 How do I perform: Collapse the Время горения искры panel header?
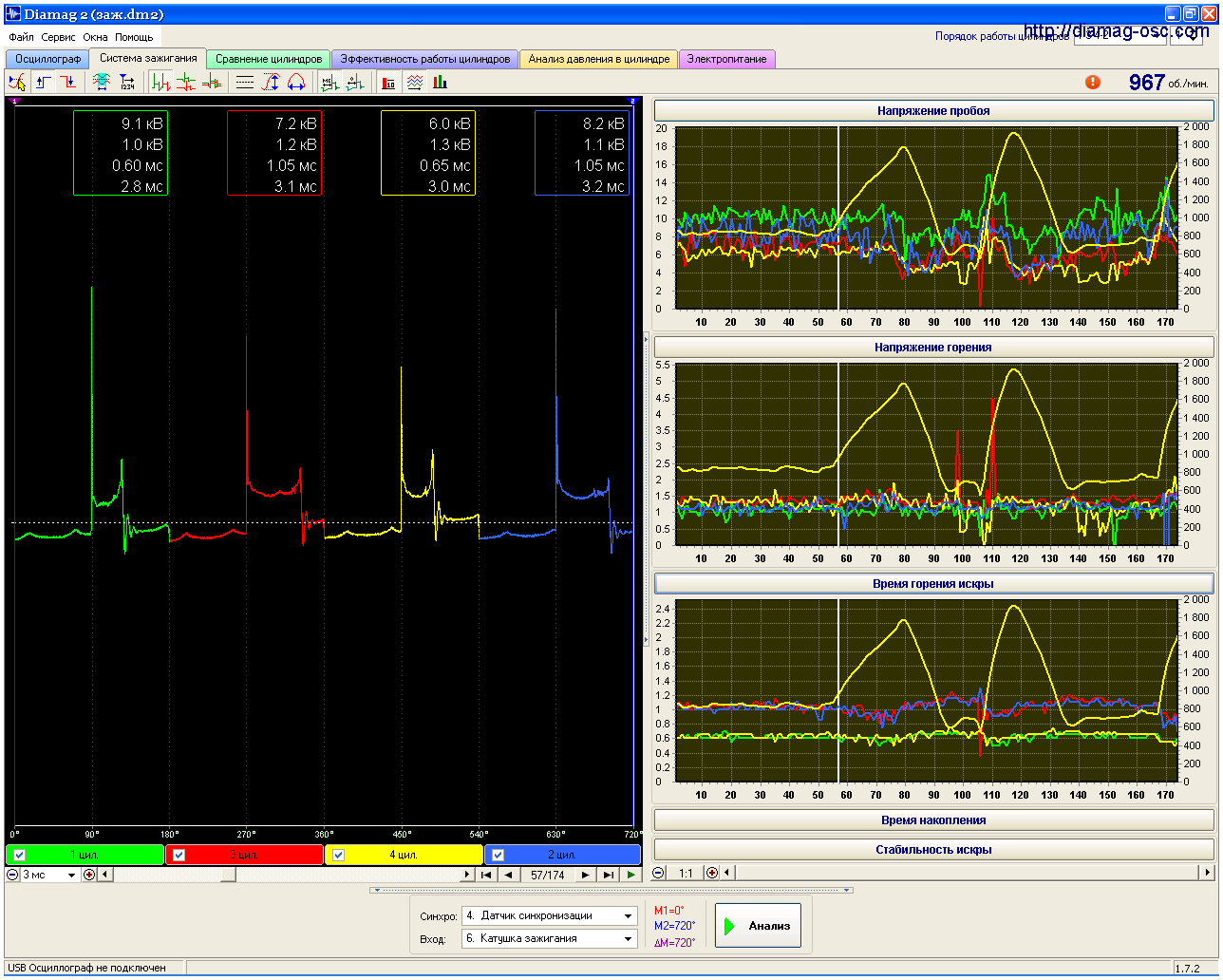(x=933, y=583)
